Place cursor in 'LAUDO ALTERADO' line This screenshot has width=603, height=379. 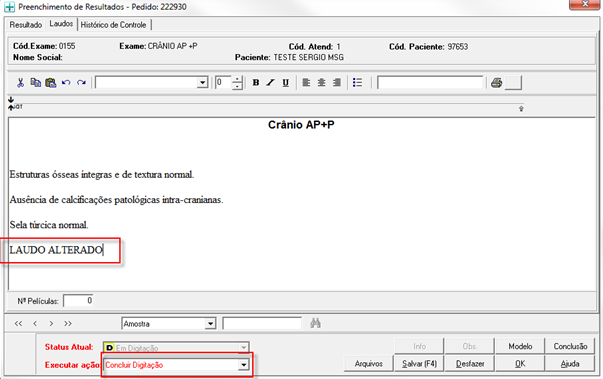(x=56, y=250)
